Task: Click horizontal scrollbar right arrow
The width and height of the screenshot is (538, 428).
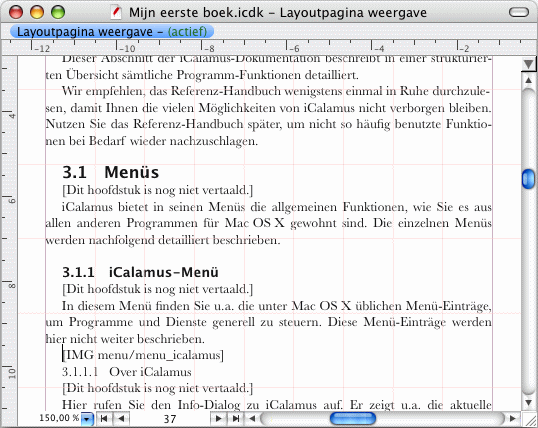Action: pos(513,418)
